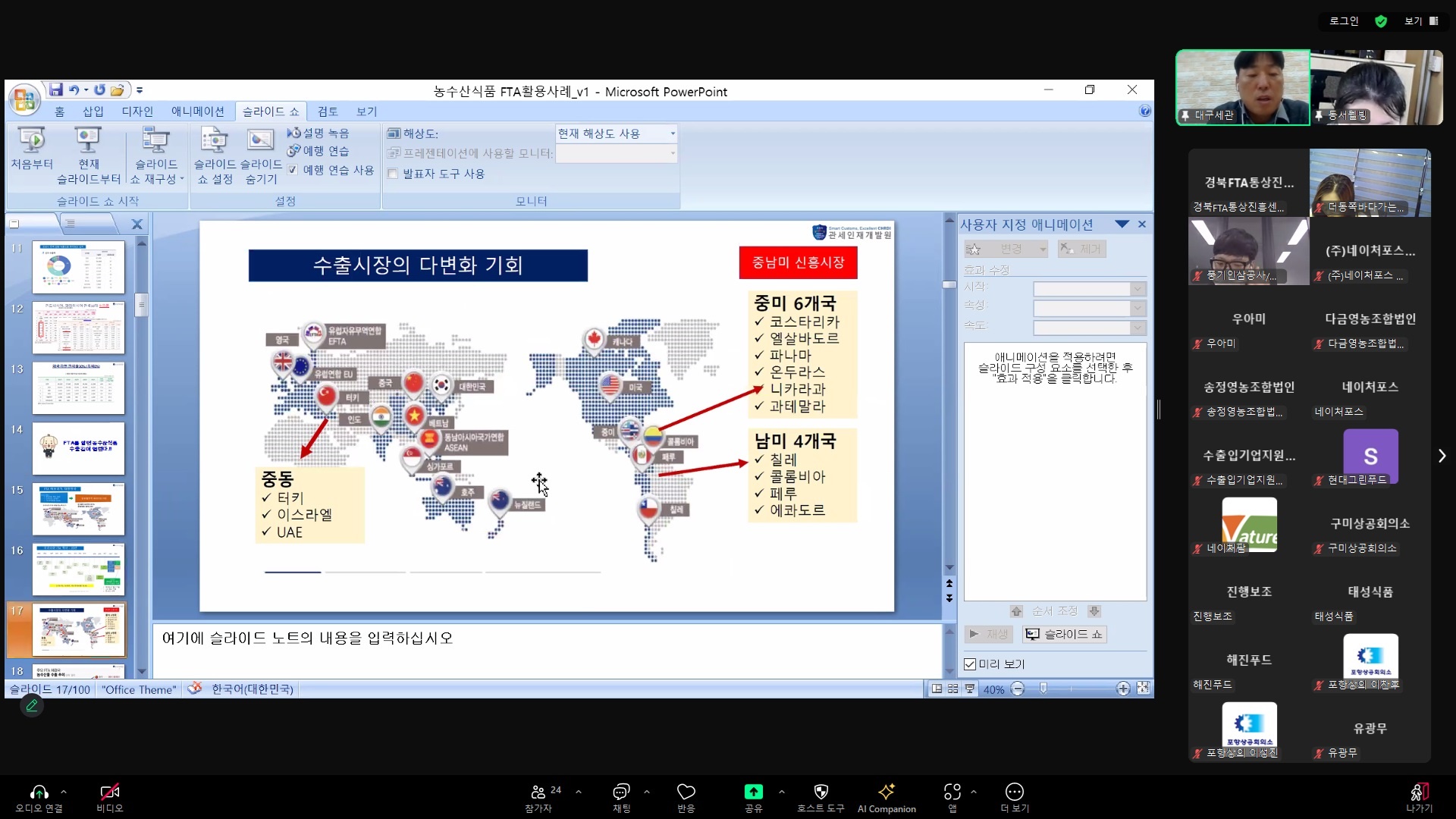This screenshot has height=819, width=1456.
Task: Click the next page arrow in Zoom gallery
Action: [1442, 456]
